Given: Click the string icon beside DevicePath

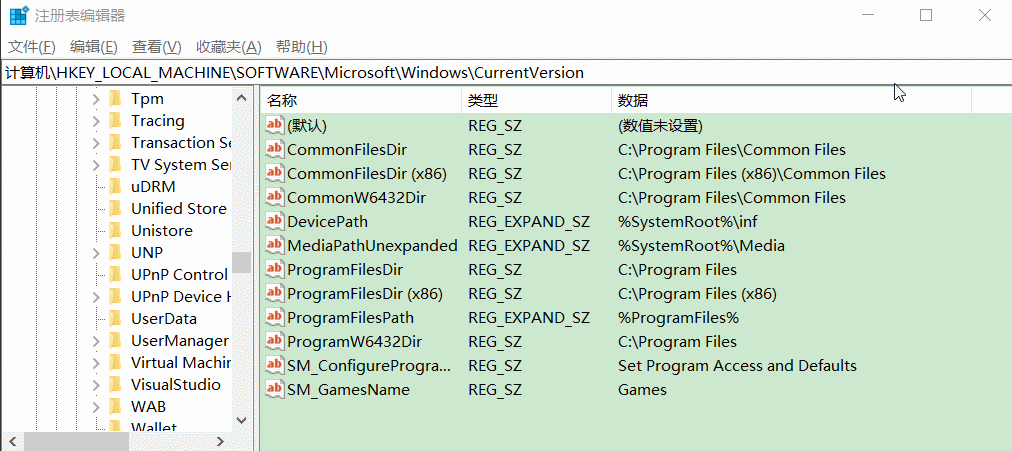Looking at the screenshot, I should 275,222.
